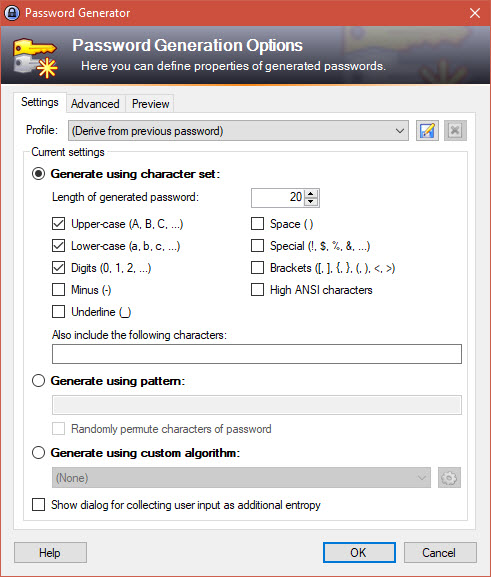Enable the Underline checkbox
The height and width of the screenshot is (577, 491).
click(59, 312)
